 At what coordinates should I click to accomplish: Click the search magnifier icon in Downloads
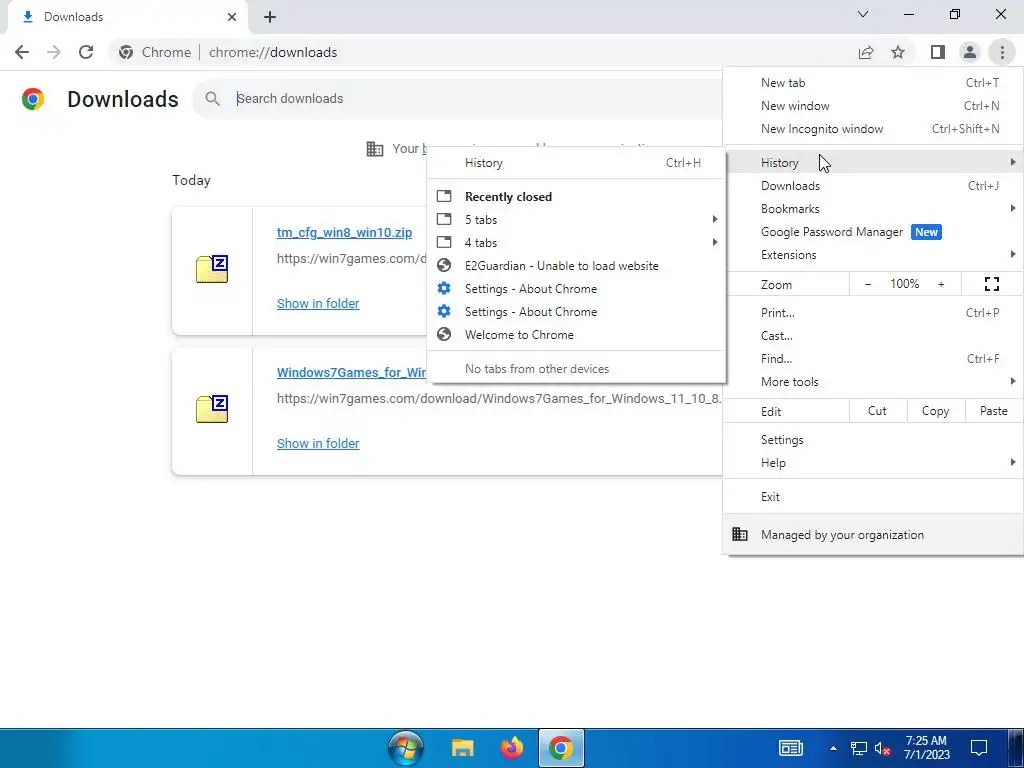(x=212, y=99)
